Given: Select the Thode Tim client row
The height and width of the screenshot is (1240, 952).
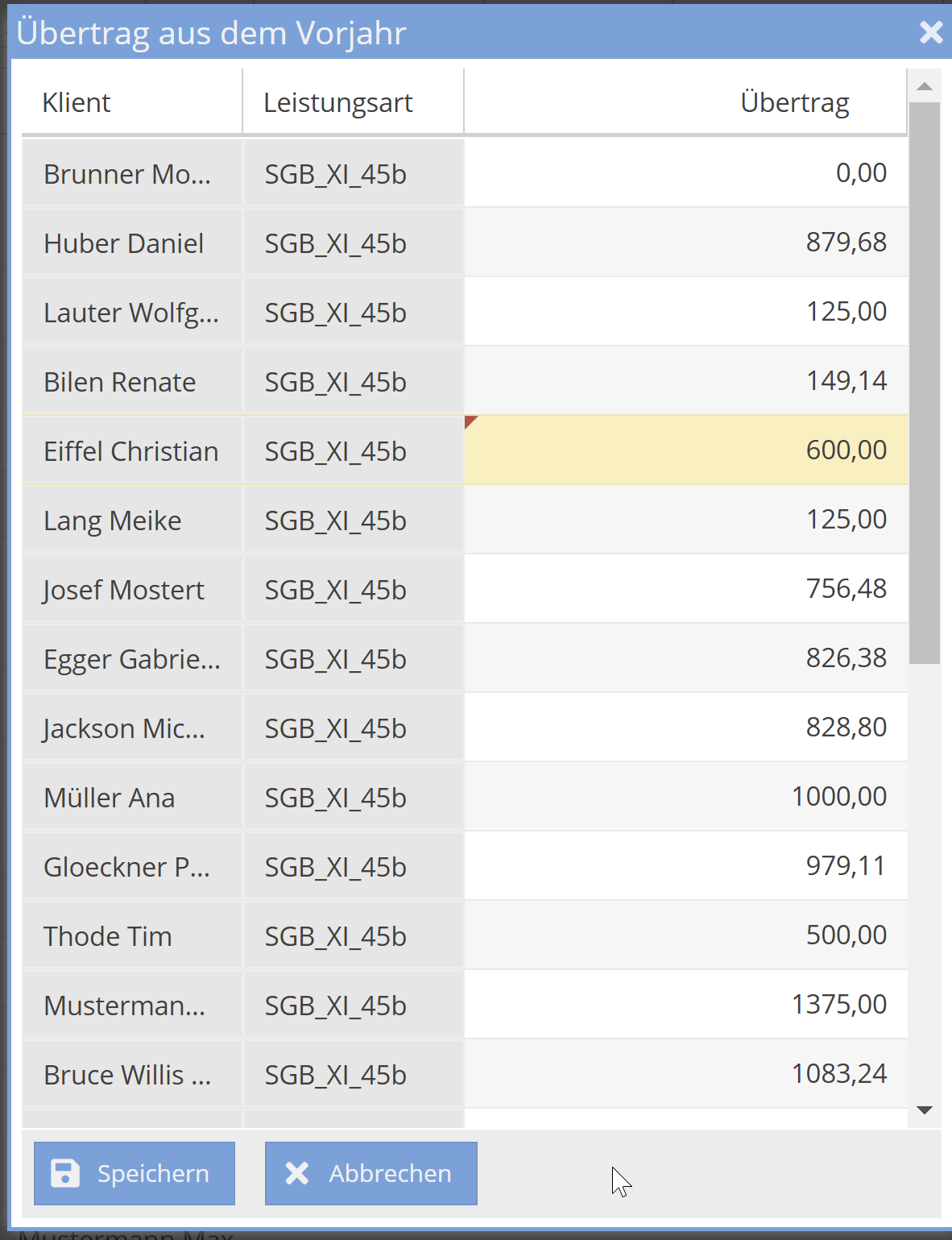Looking at the screenshot, I should pos(108,936).
